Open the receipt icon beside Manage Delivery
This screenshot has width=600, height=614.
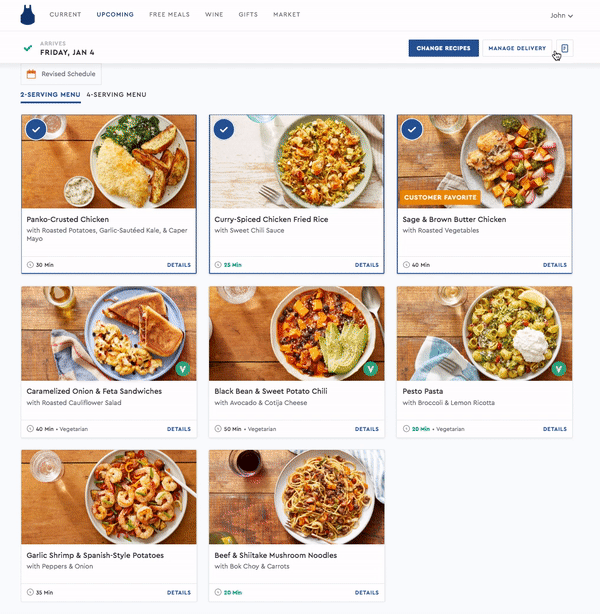coord(564,48)
